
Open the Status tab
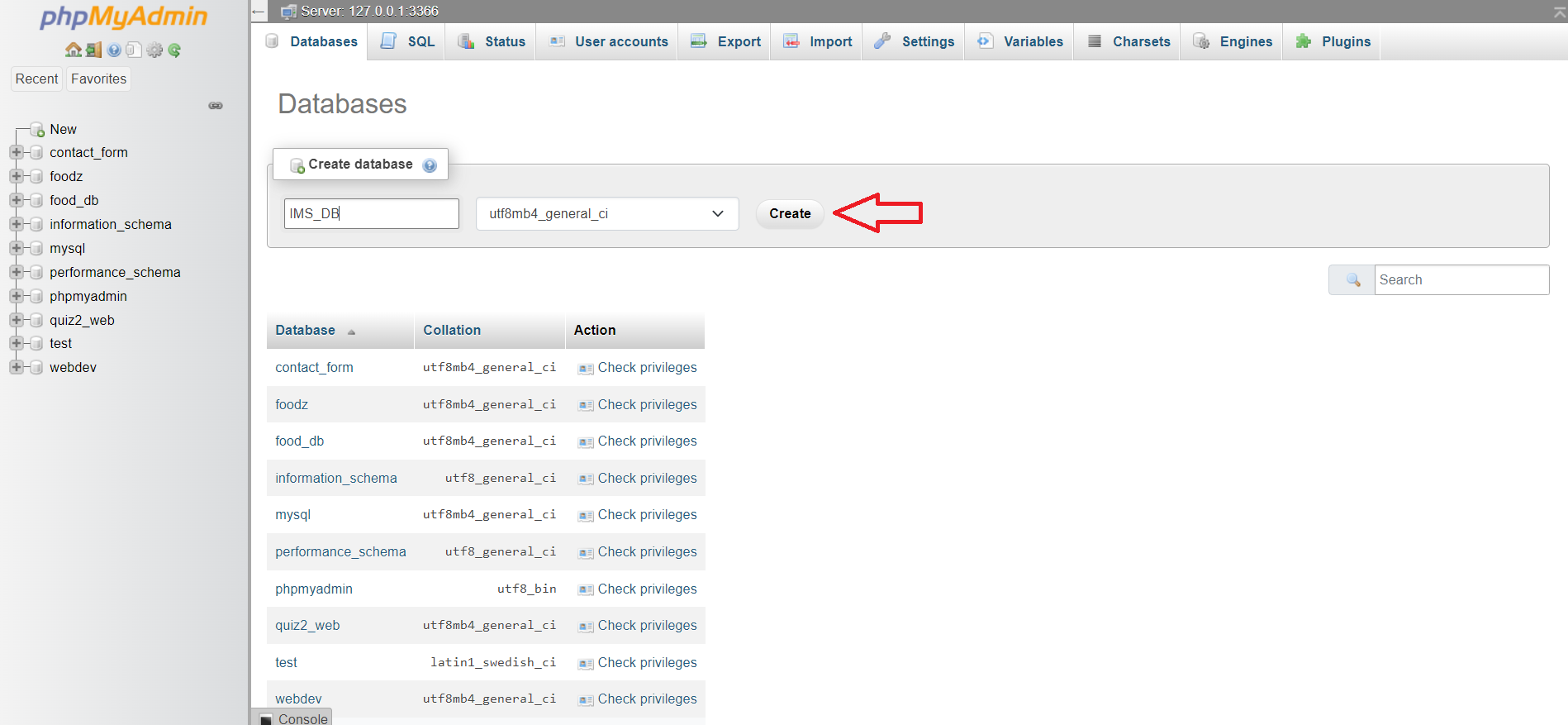491,41
